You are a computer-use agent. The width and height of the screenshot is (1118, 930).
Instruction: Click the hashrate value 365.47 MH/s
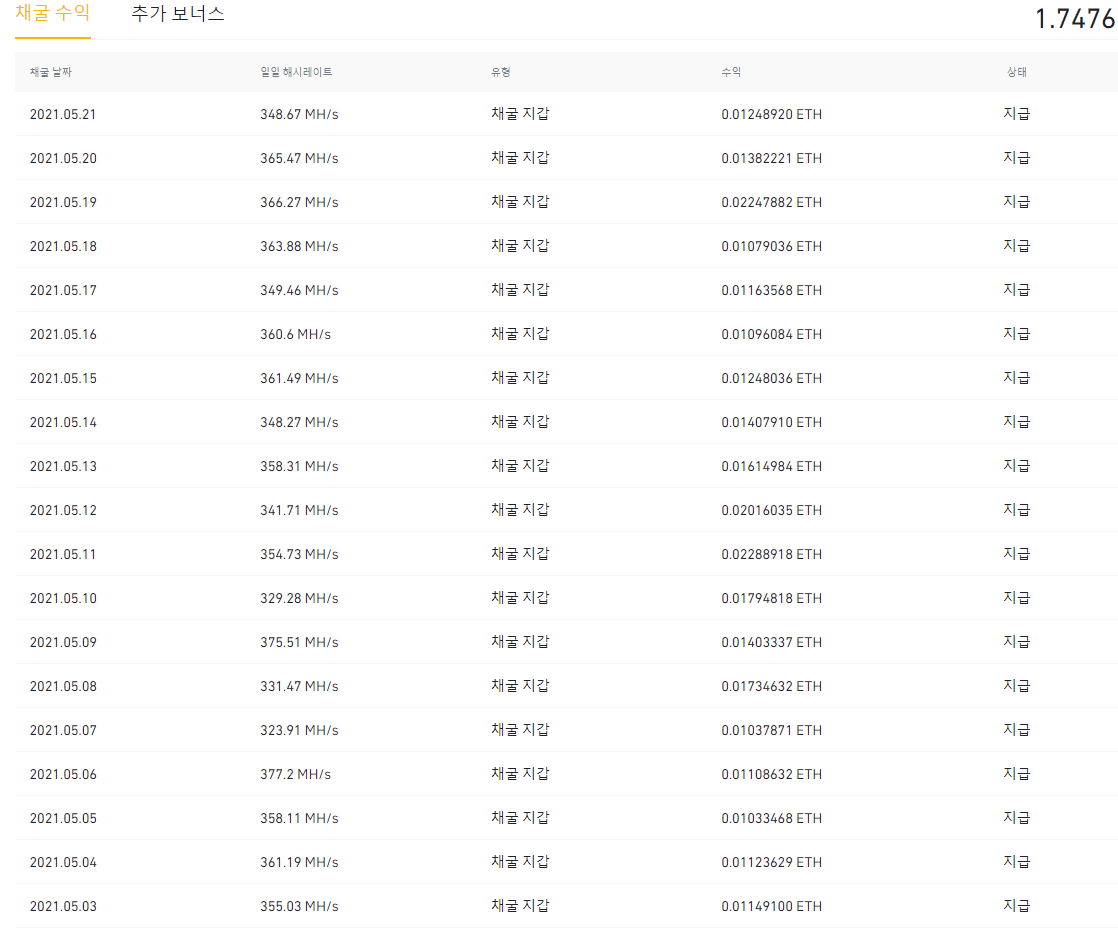click(299, 158)
